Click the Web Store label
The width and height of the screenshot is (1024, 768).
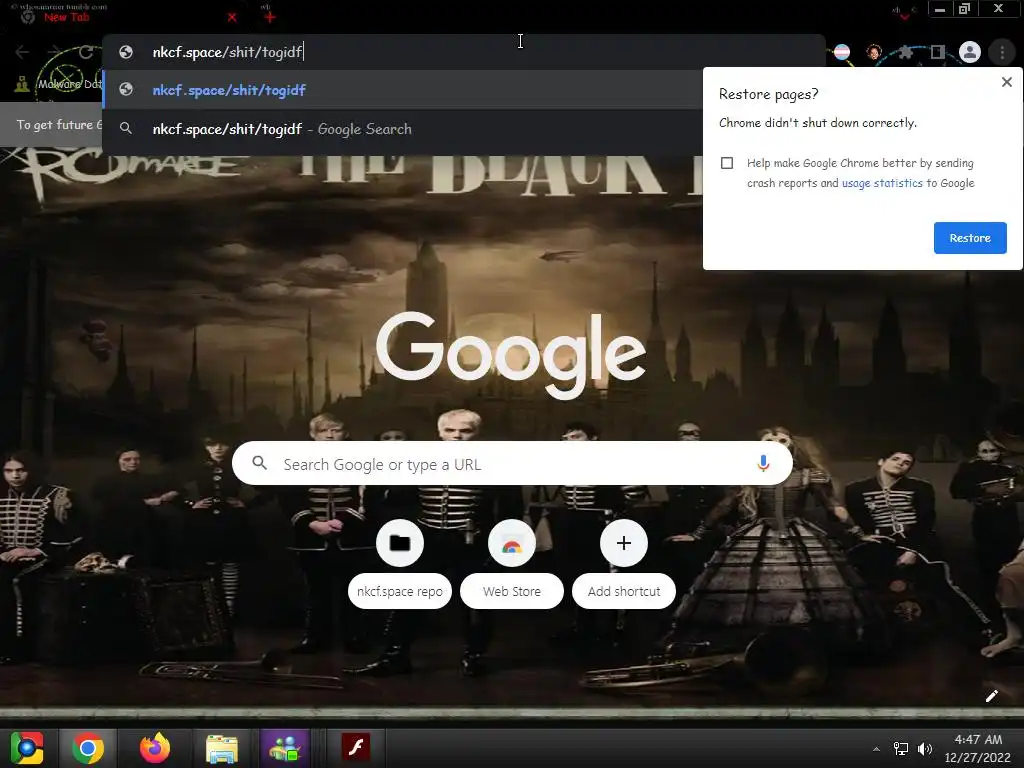(511, 591)
